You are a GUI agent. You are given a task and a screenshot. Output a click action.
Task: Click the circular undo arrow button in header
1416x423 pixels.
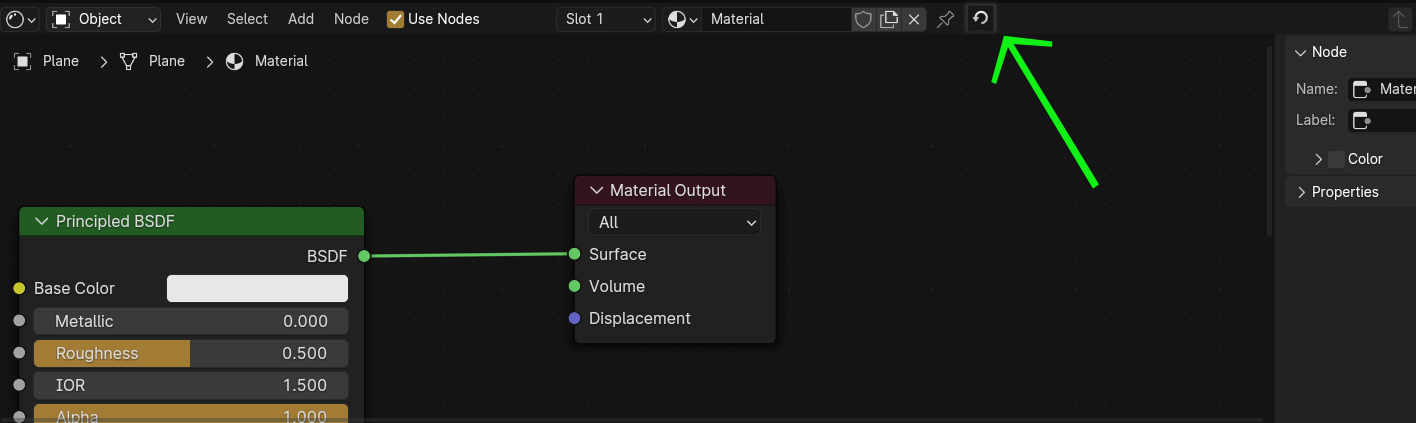[981, 18]
